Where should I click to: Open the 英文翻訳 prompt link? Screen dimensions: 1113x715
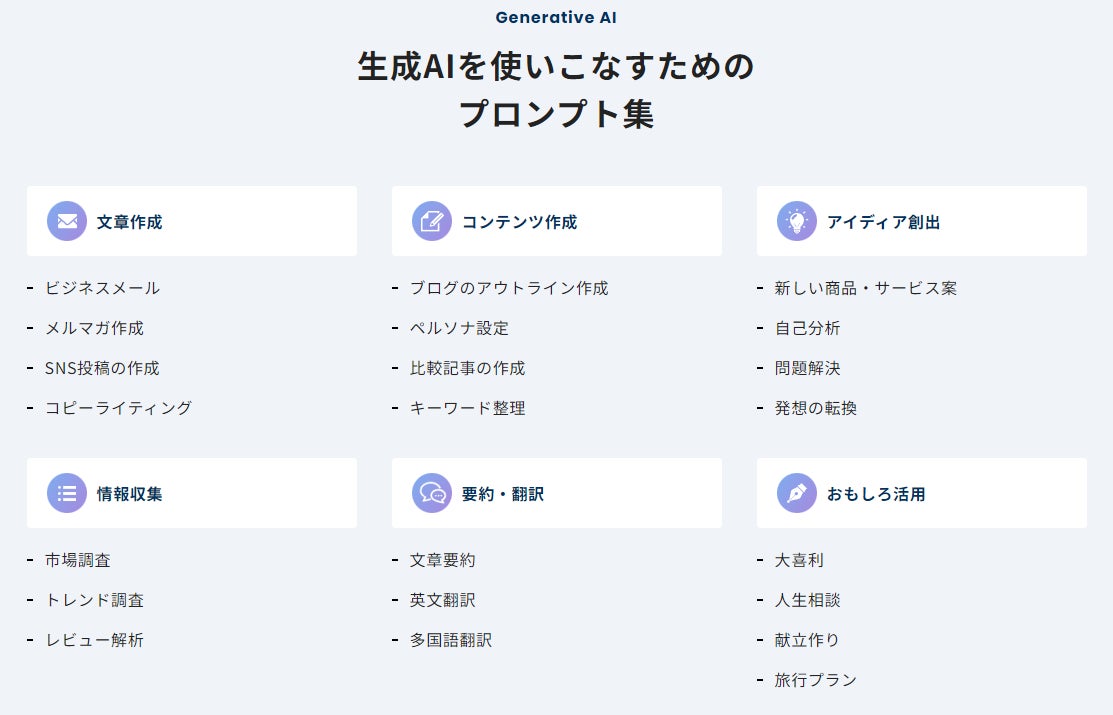click(443, 600)
